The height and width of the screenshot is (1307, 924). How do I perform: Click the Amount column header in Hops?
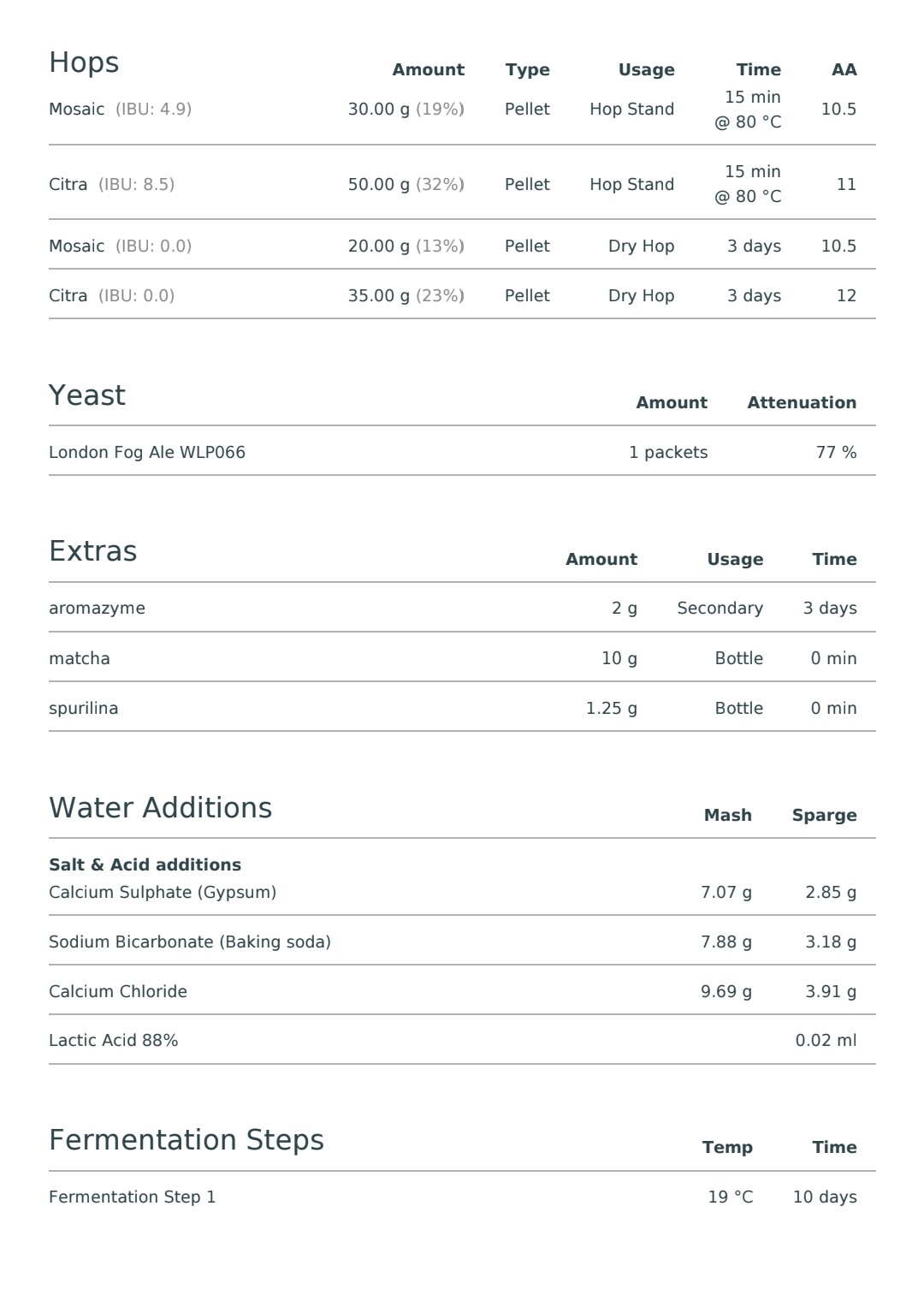point(428,70)
